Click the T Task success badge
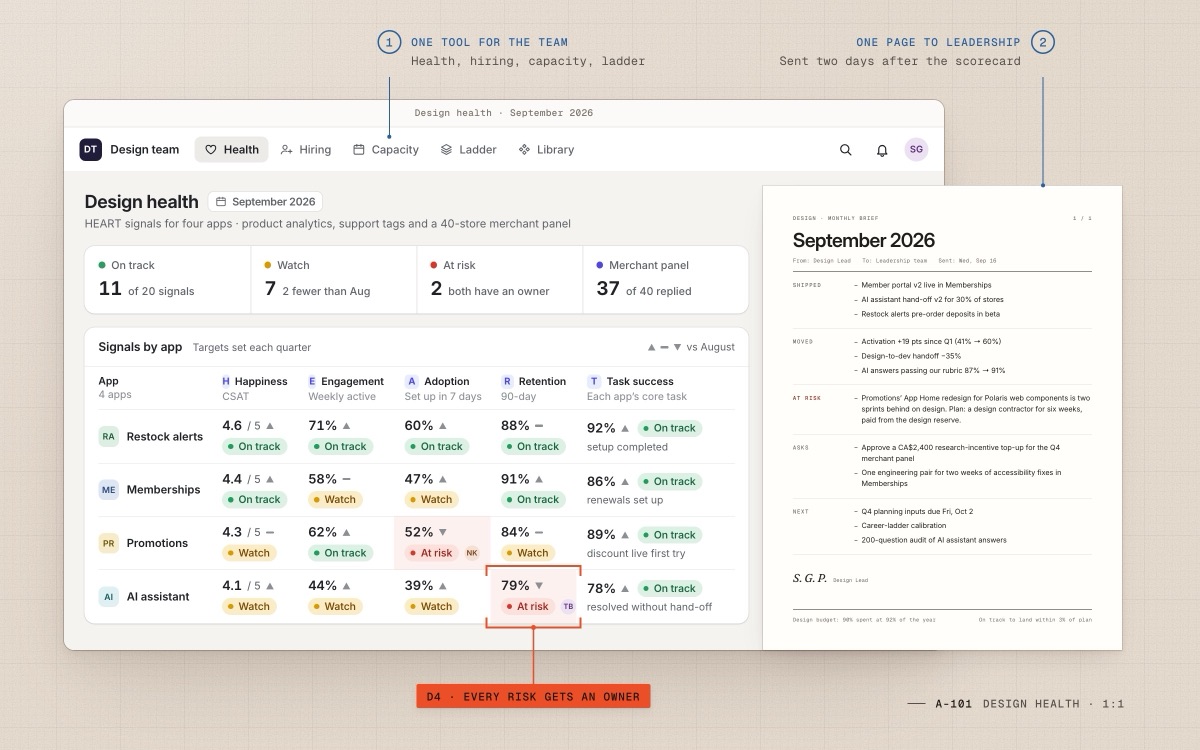 (594, 381)
